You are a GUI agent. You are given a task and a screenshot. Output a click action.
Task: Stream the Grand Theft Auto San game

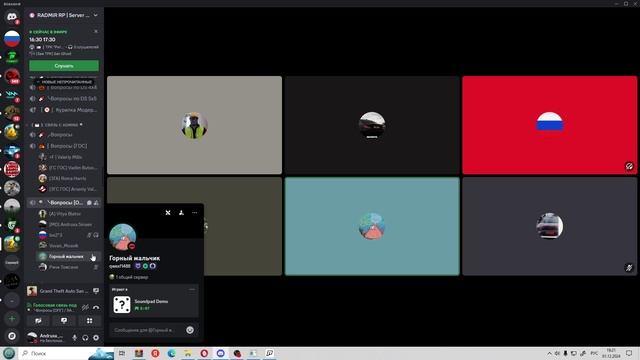point(96,291)
